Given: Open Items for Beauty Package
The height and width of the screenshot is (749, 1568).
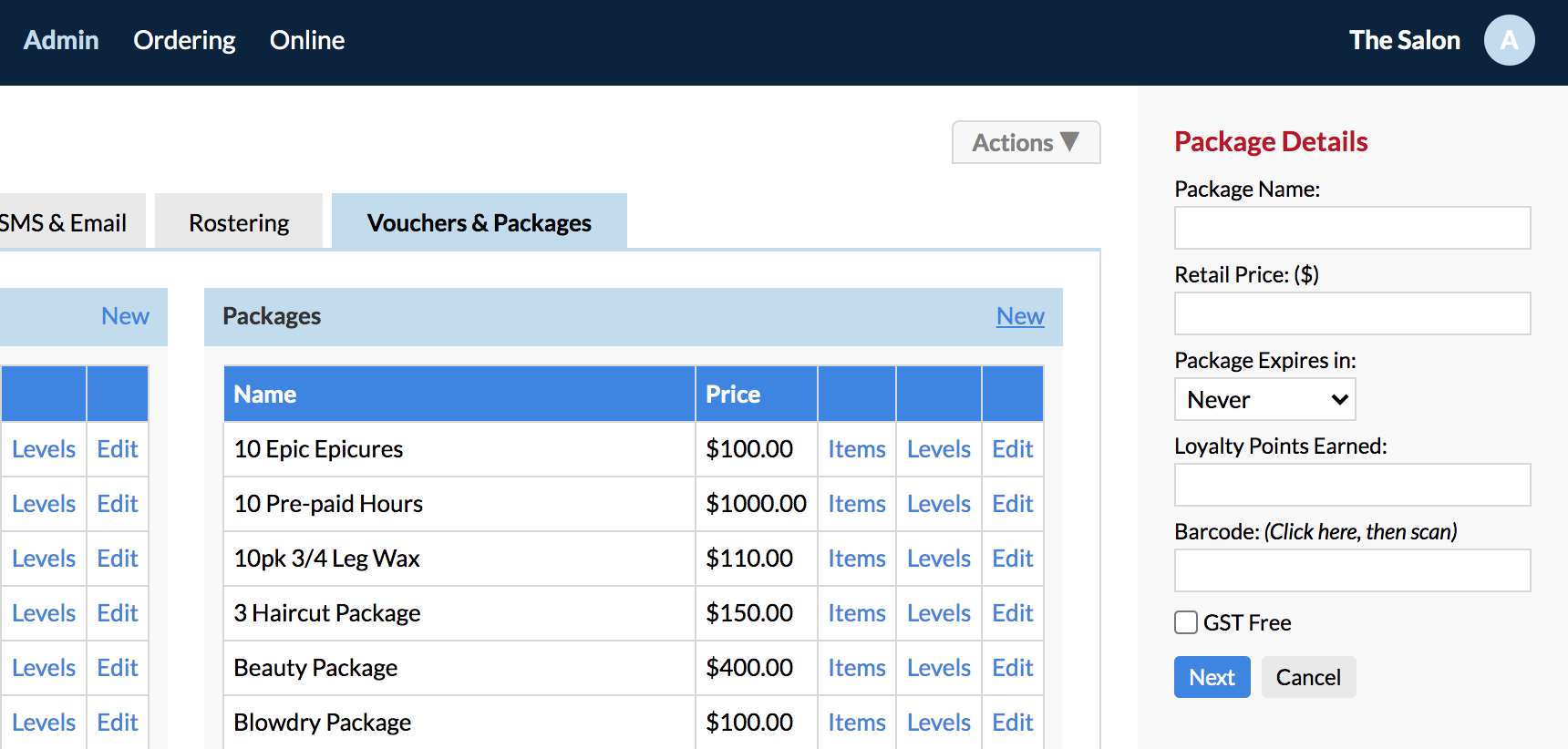Looking at the screenshot, I should coord(857,668).
